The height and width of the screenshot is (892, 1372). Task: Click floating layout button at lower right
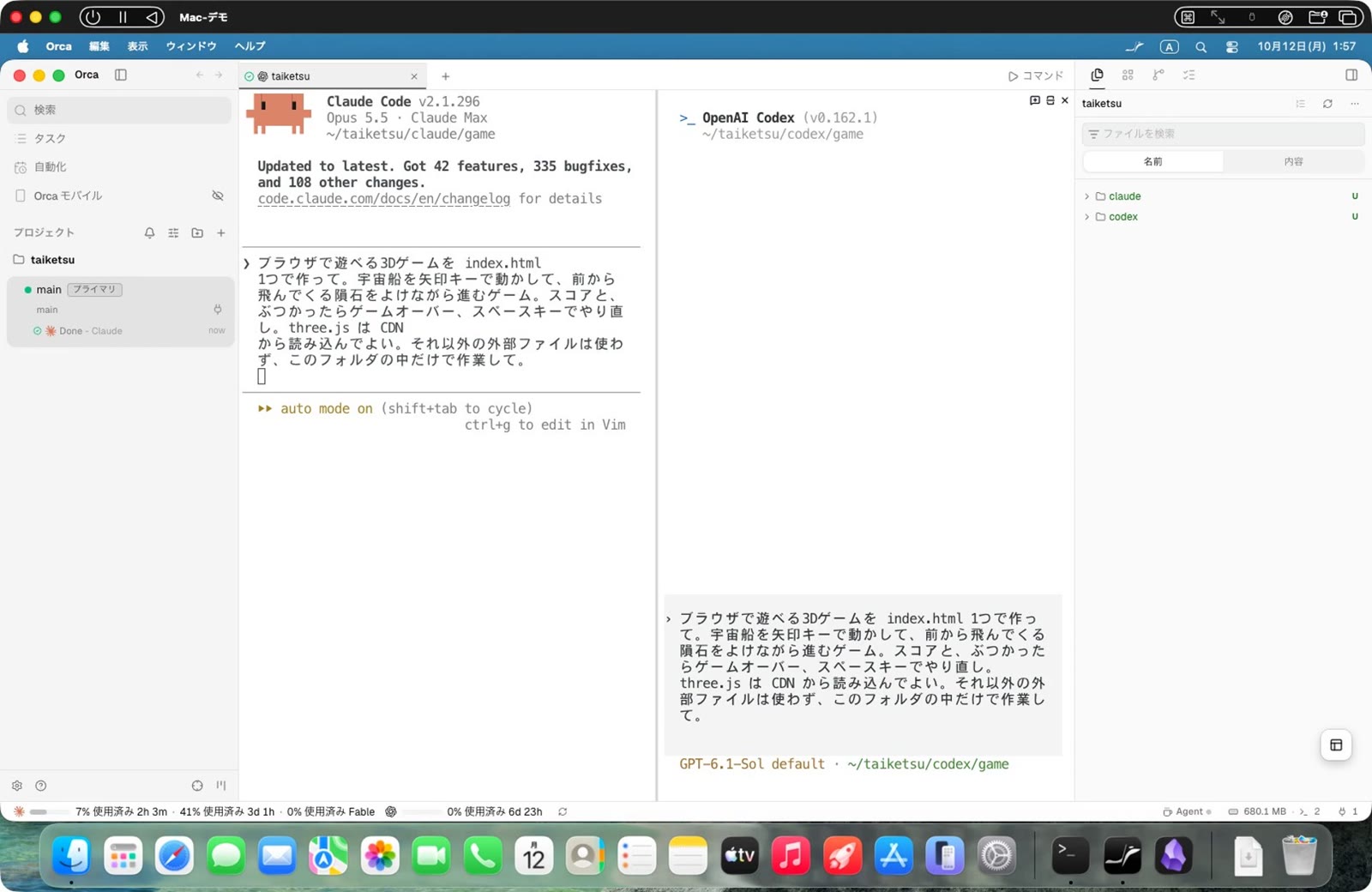tap(1336, 745)
